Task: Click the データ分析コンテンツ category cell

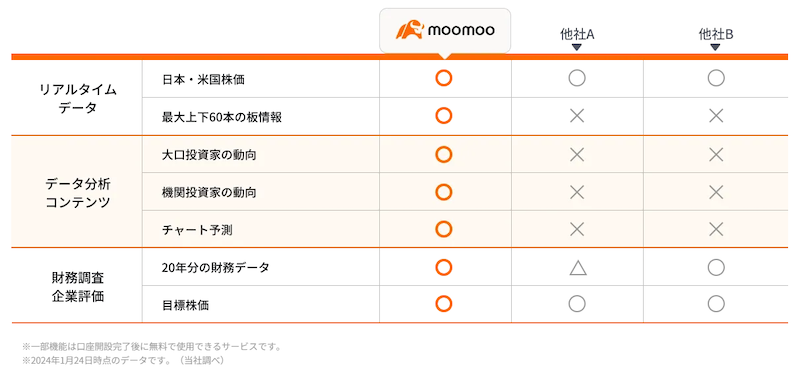Action: (x=77, y=192)
